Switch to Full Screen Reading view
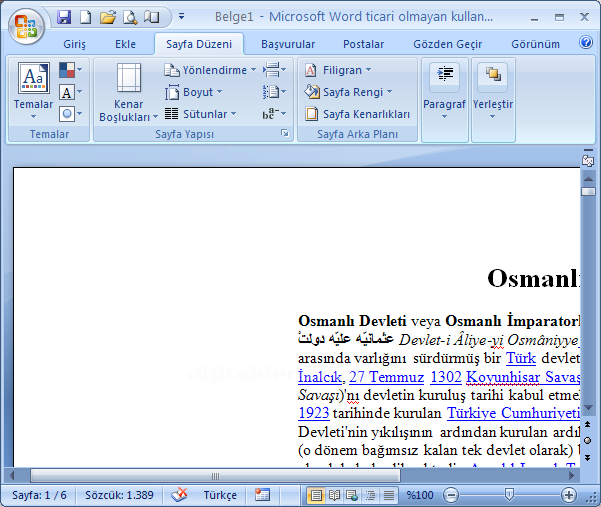 click(x=334, y=496)
